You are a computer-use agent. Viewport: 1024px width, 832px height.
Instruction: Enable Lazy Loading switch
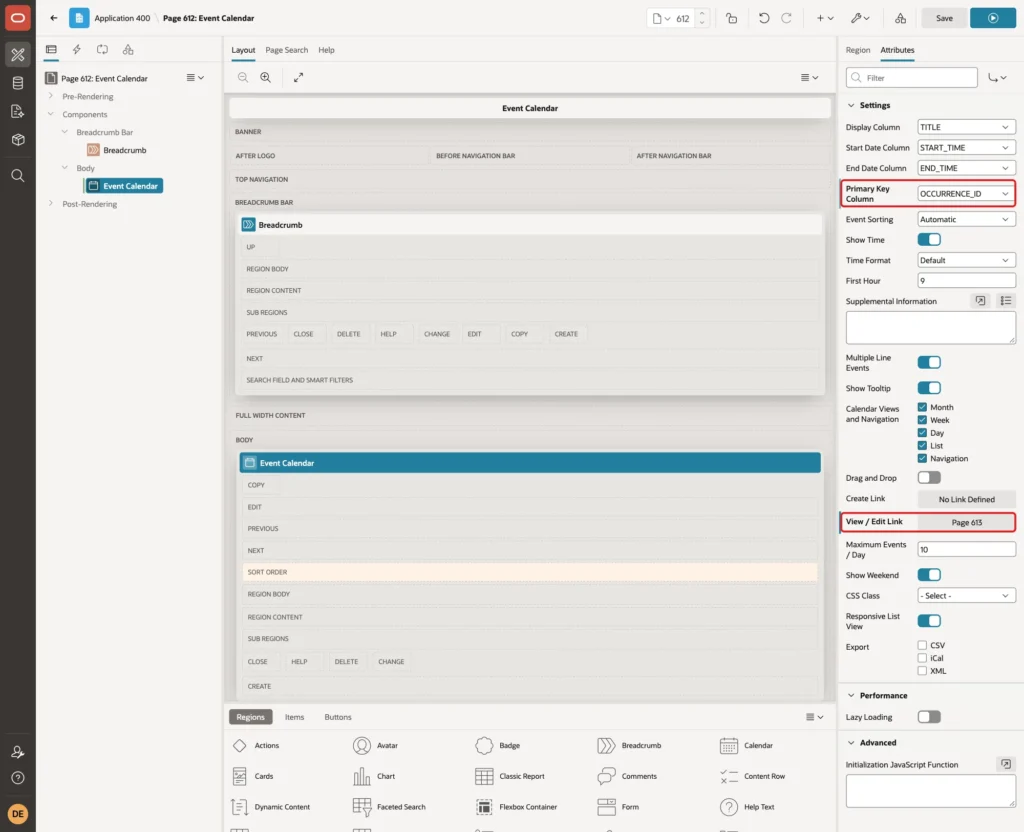click(x=929, y=717)
